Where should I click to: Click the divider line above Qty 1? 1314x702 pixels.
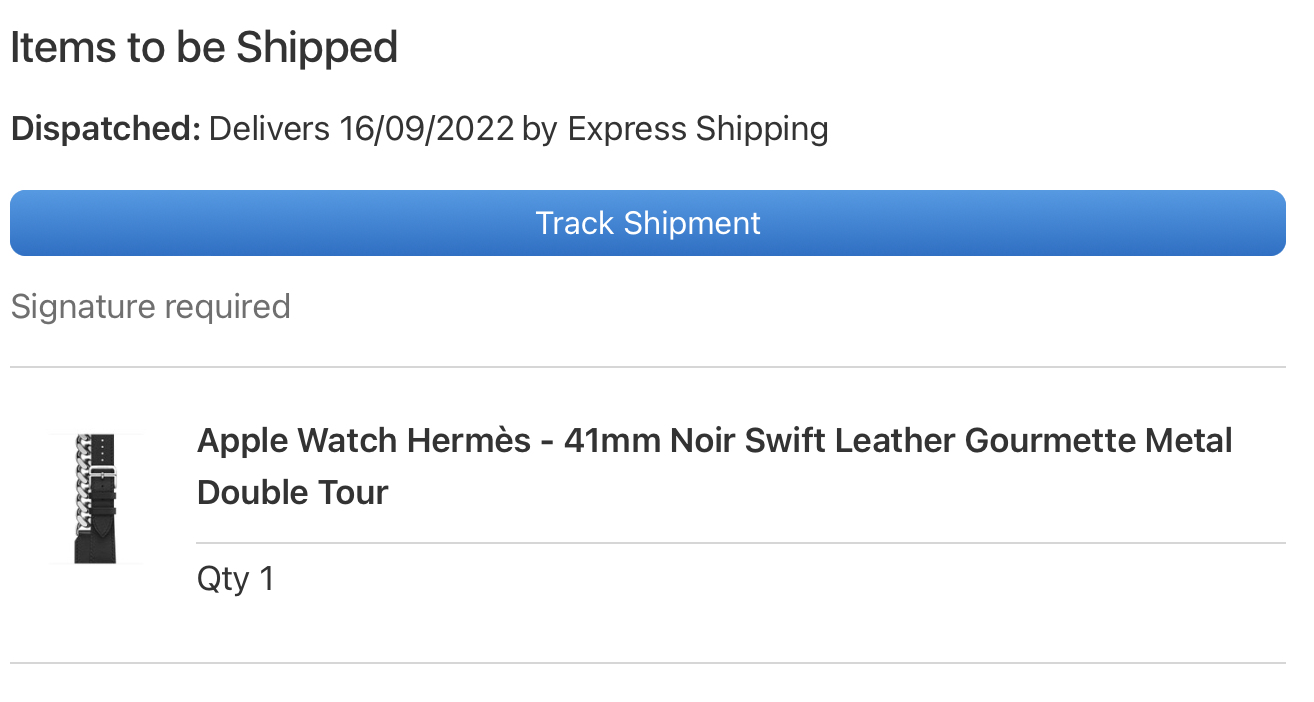[740, 543]
